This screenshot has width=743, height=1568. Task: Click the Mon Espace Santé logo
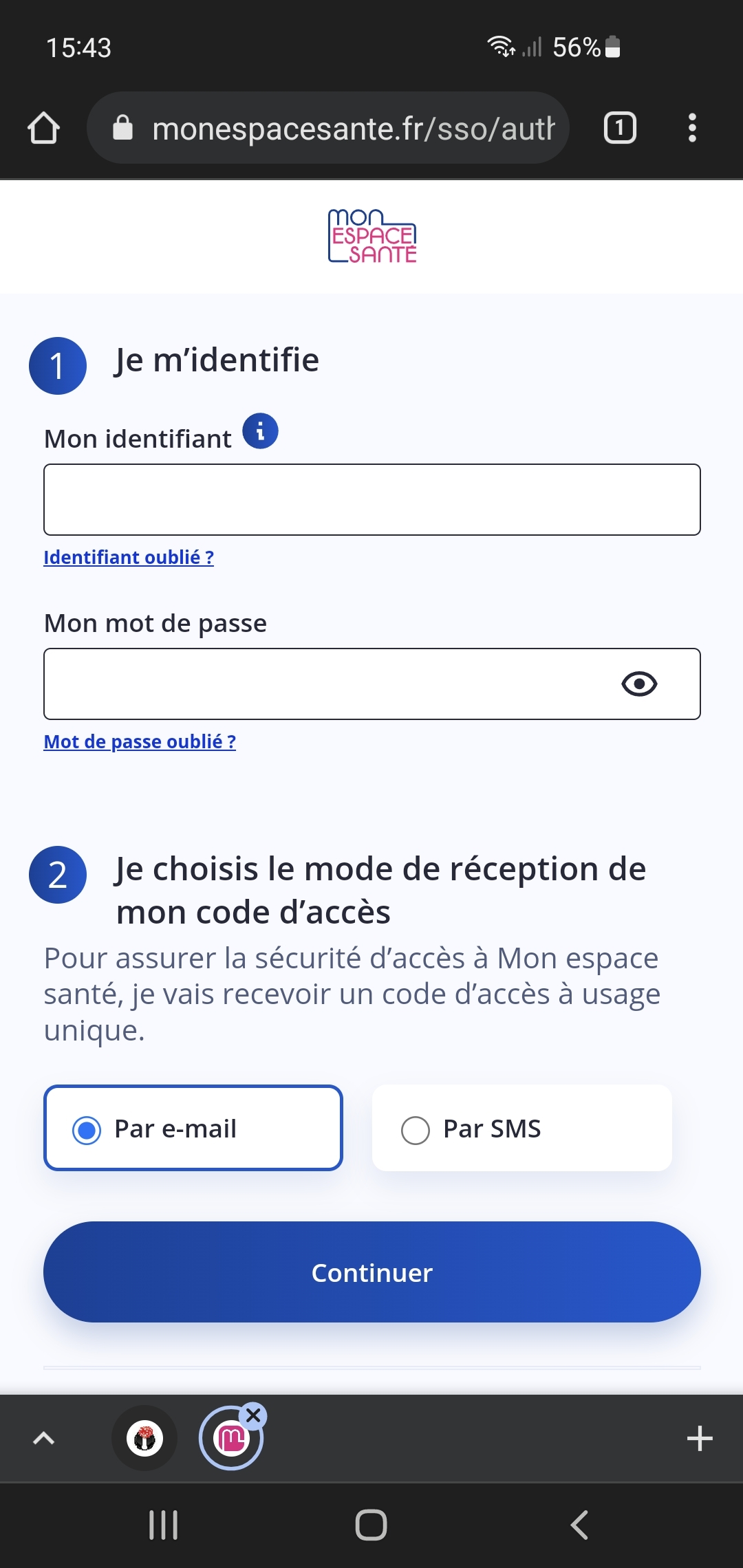(372, 236)
